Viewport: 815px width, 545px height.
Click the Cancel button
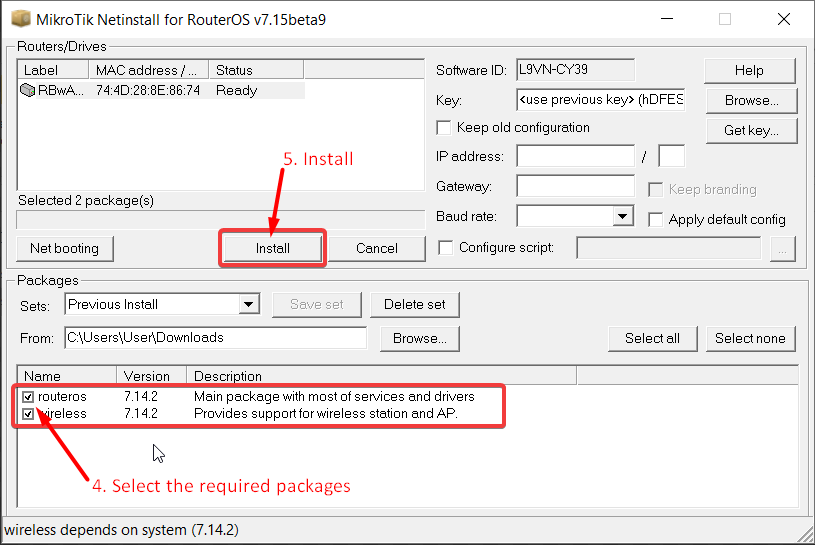click(x=377, y=249)
